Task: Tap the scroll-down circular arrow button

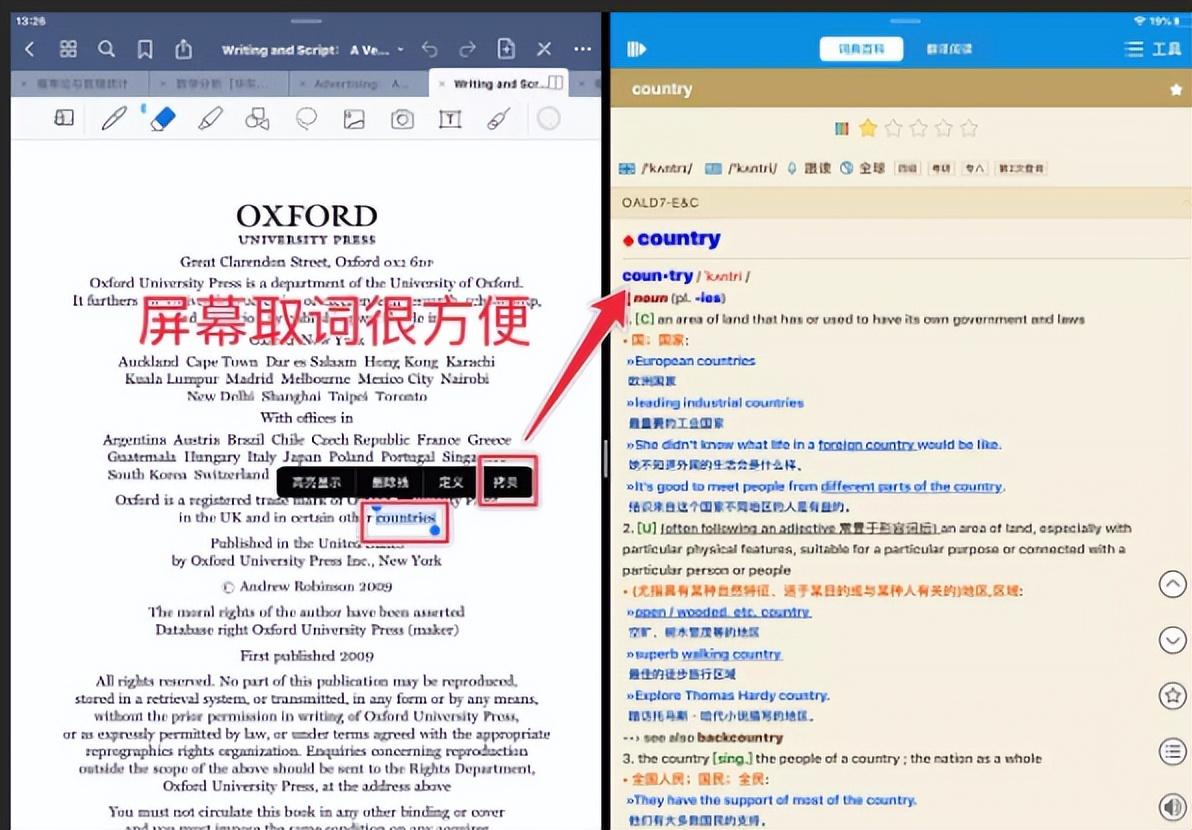Action: (x=1172, y=640)
